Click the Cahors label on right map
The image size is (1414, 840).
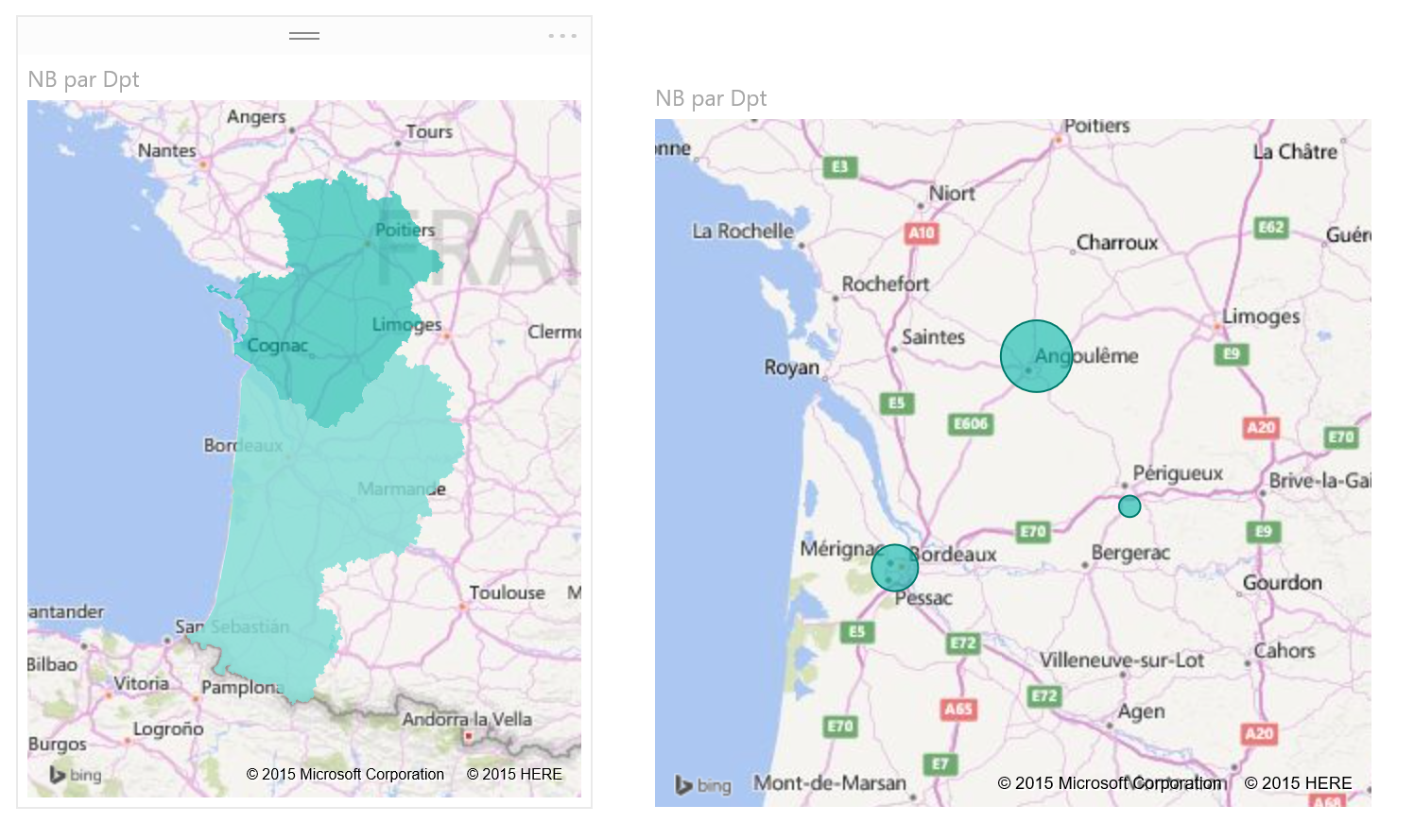(1285, 650)
